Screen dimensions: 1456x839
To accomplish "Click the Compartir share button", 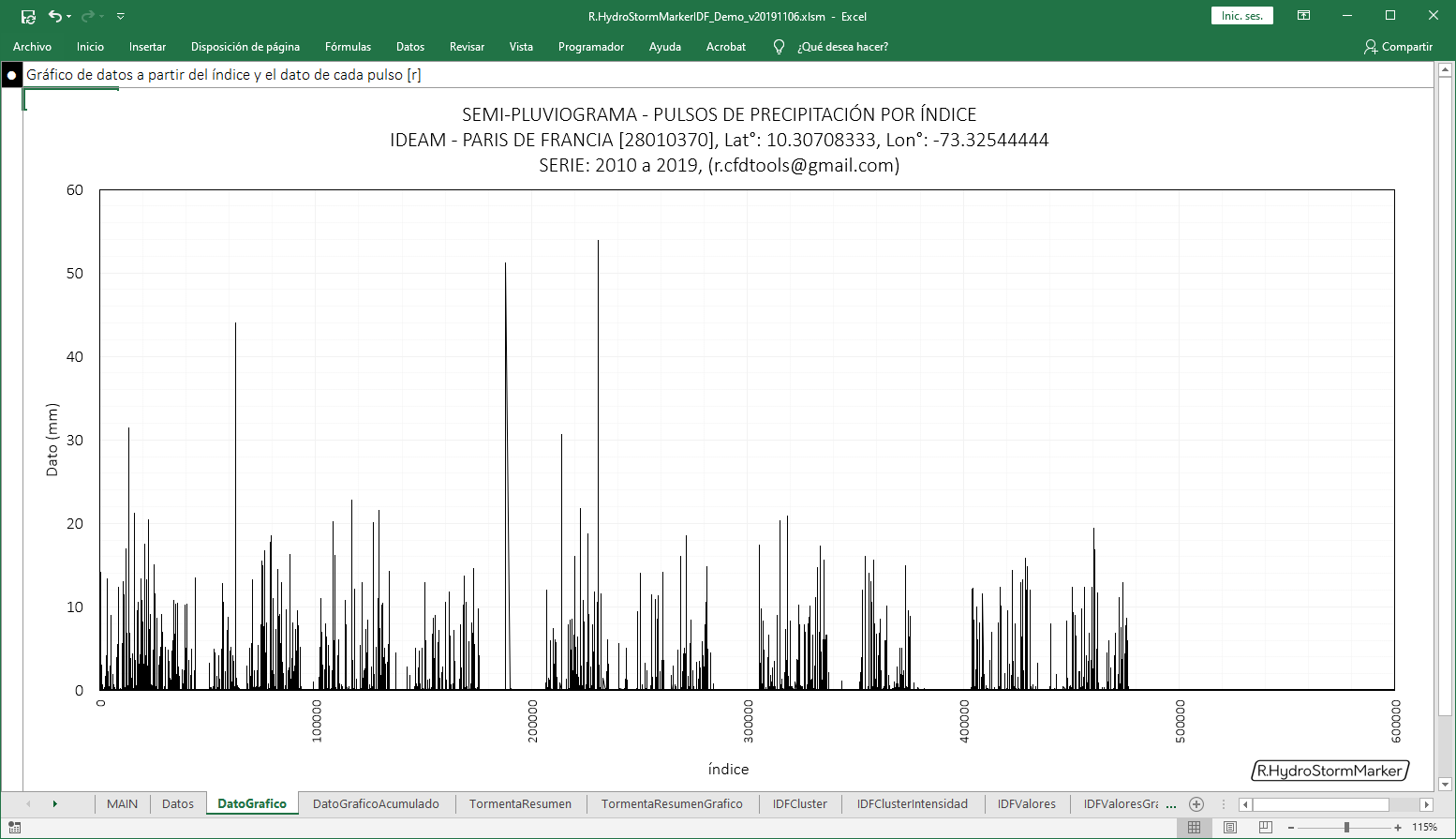I will [x=1398, y=47].
